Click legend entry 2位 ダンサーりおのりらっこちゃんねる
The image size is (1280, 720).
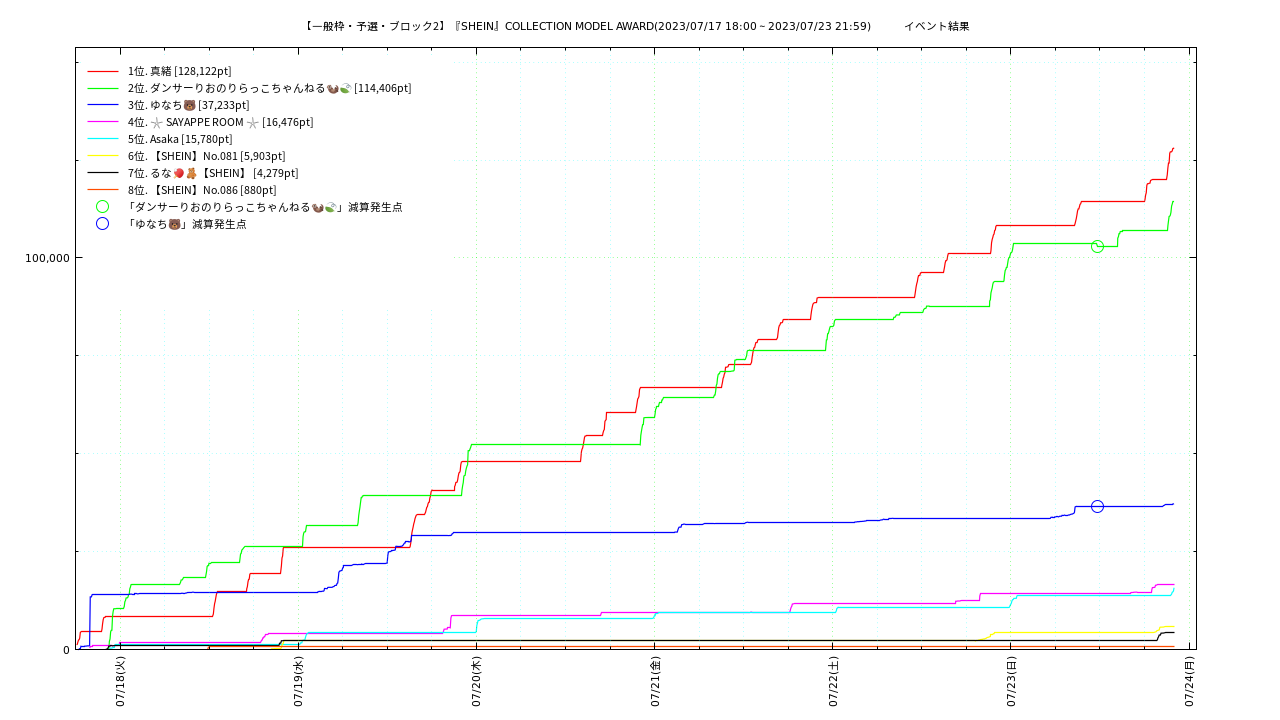coord(269,88)
